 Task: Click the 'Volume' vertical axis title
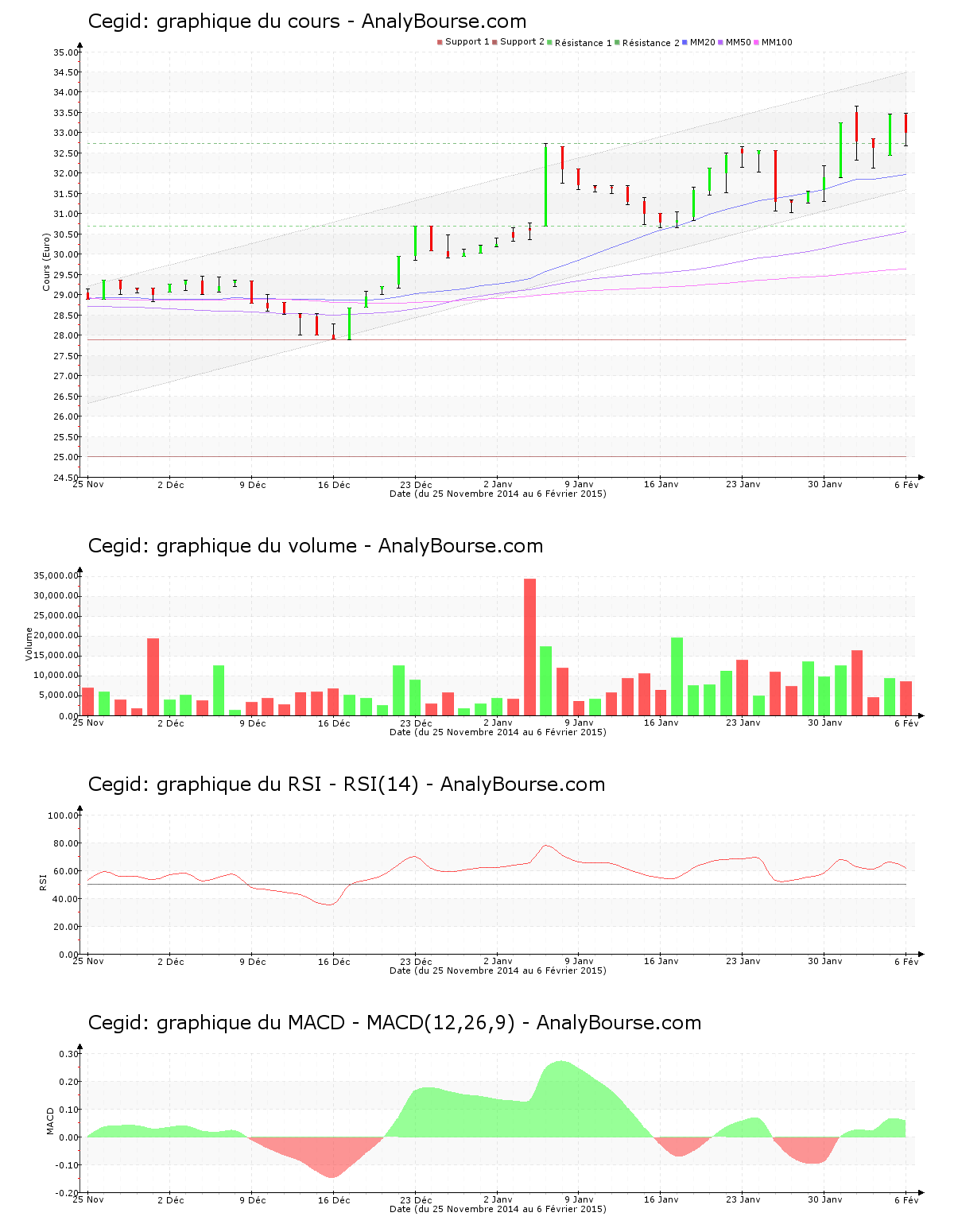click(x=29, y=644)
